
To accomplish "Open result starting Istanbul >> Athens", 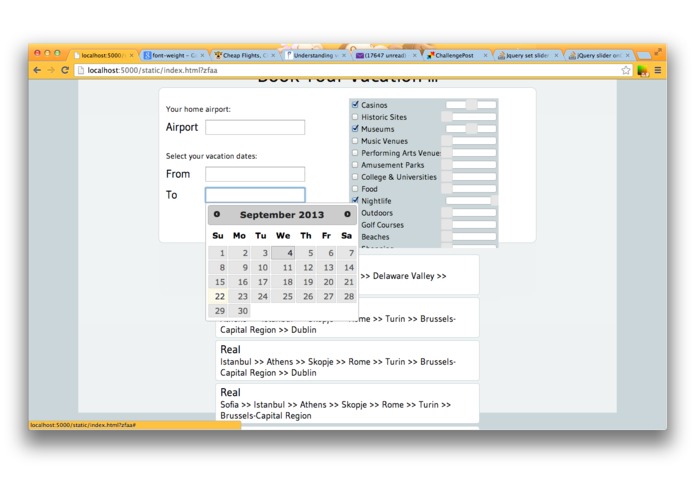I will pyautogui.click(x=347, y=360).
